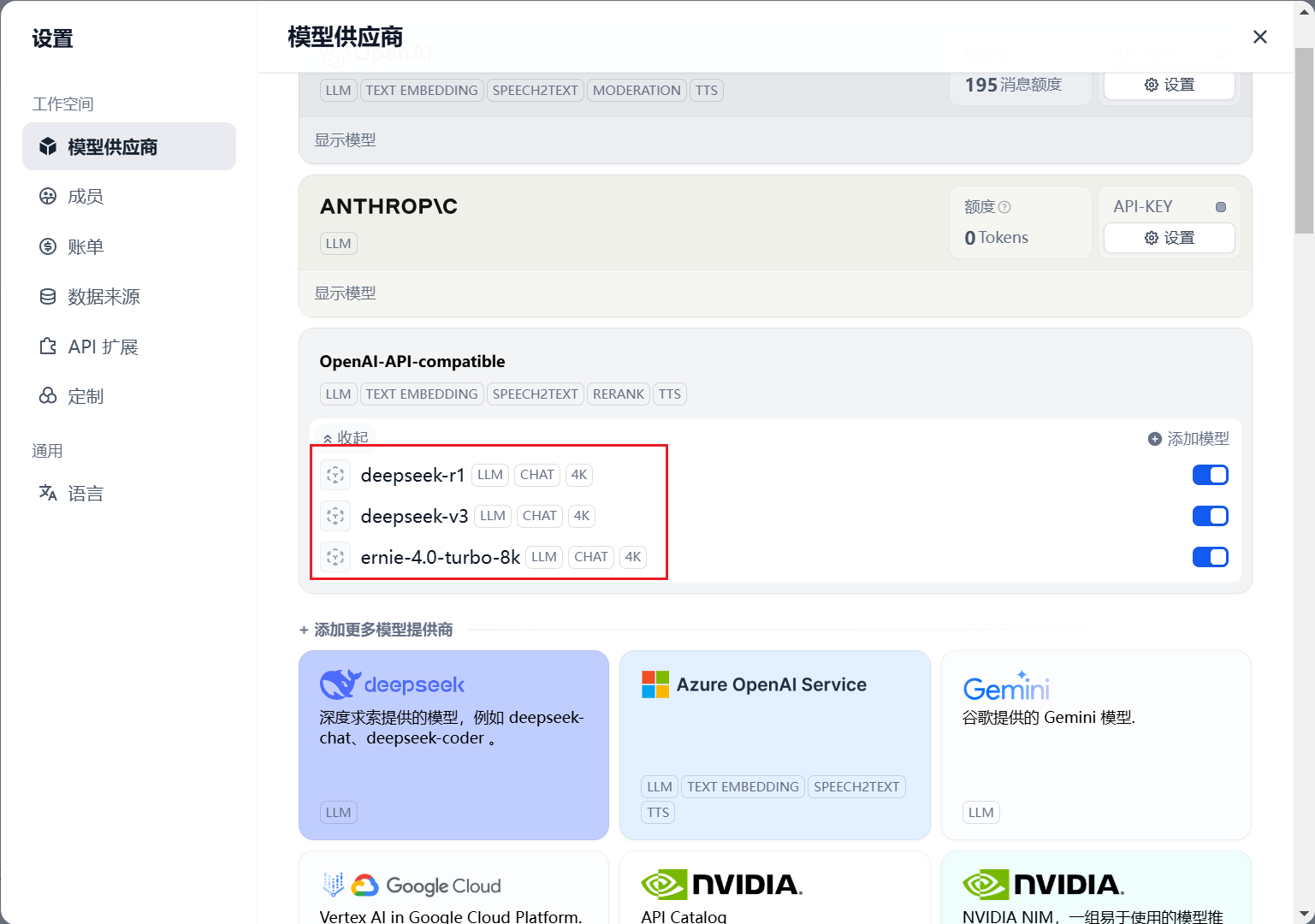Click the Vertex AI icon beside Google Cloud

coord(333,885)
